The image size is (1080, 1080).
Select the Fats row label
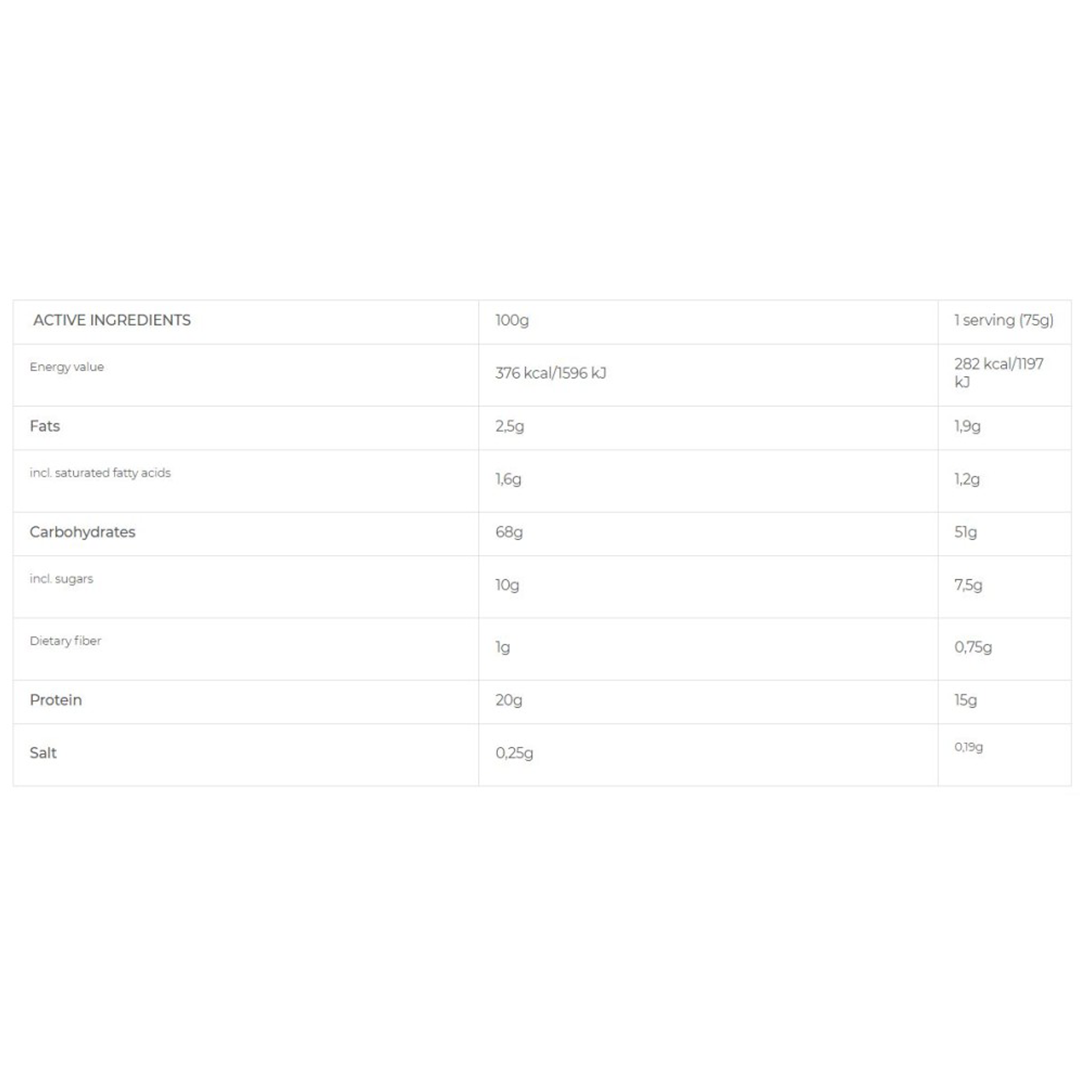pos(45,426)
